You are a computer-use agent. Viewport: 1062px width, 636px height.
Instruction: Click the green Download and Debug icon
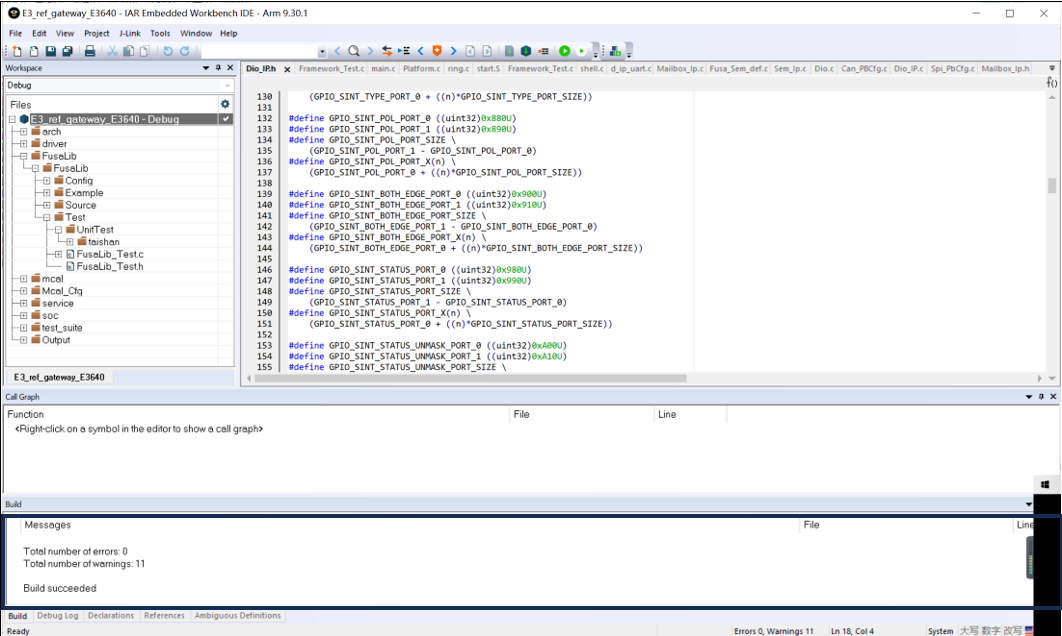click(x=564, y=51)
